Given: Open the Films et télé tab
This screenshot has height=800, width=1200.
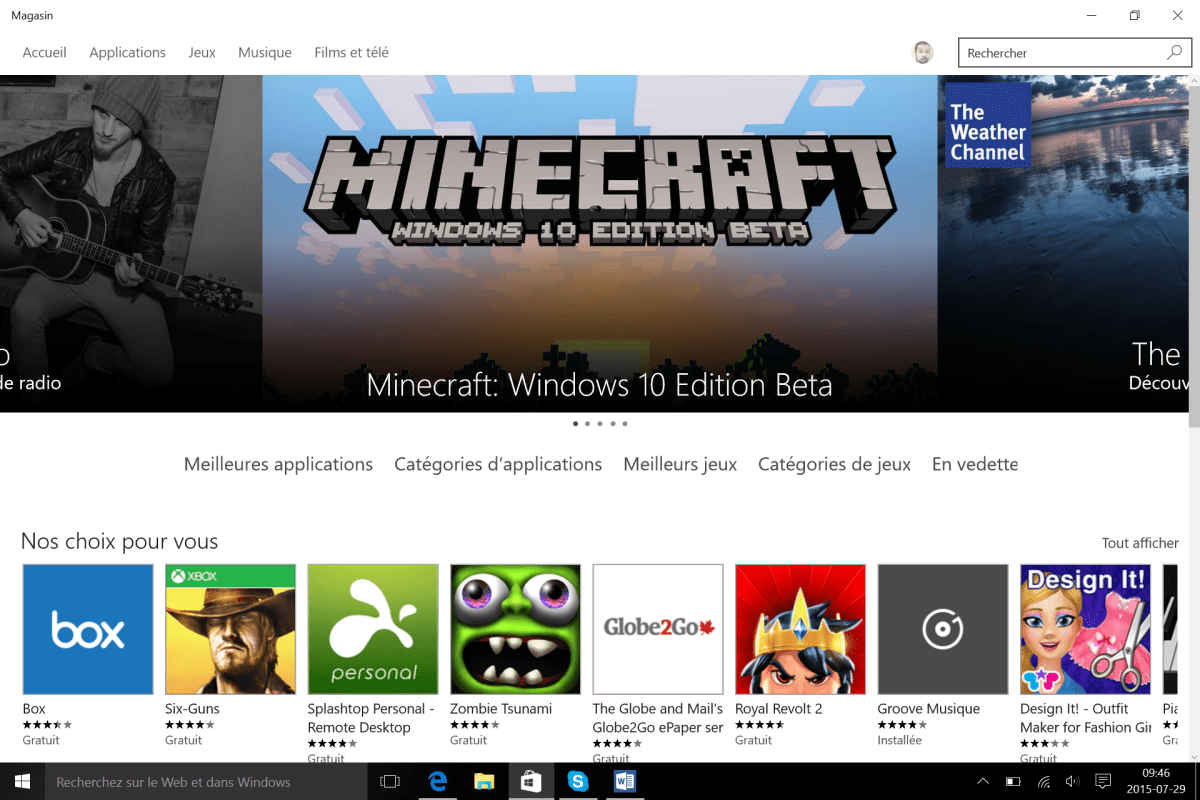Looking at the screenshot, I should coord(351,53).
